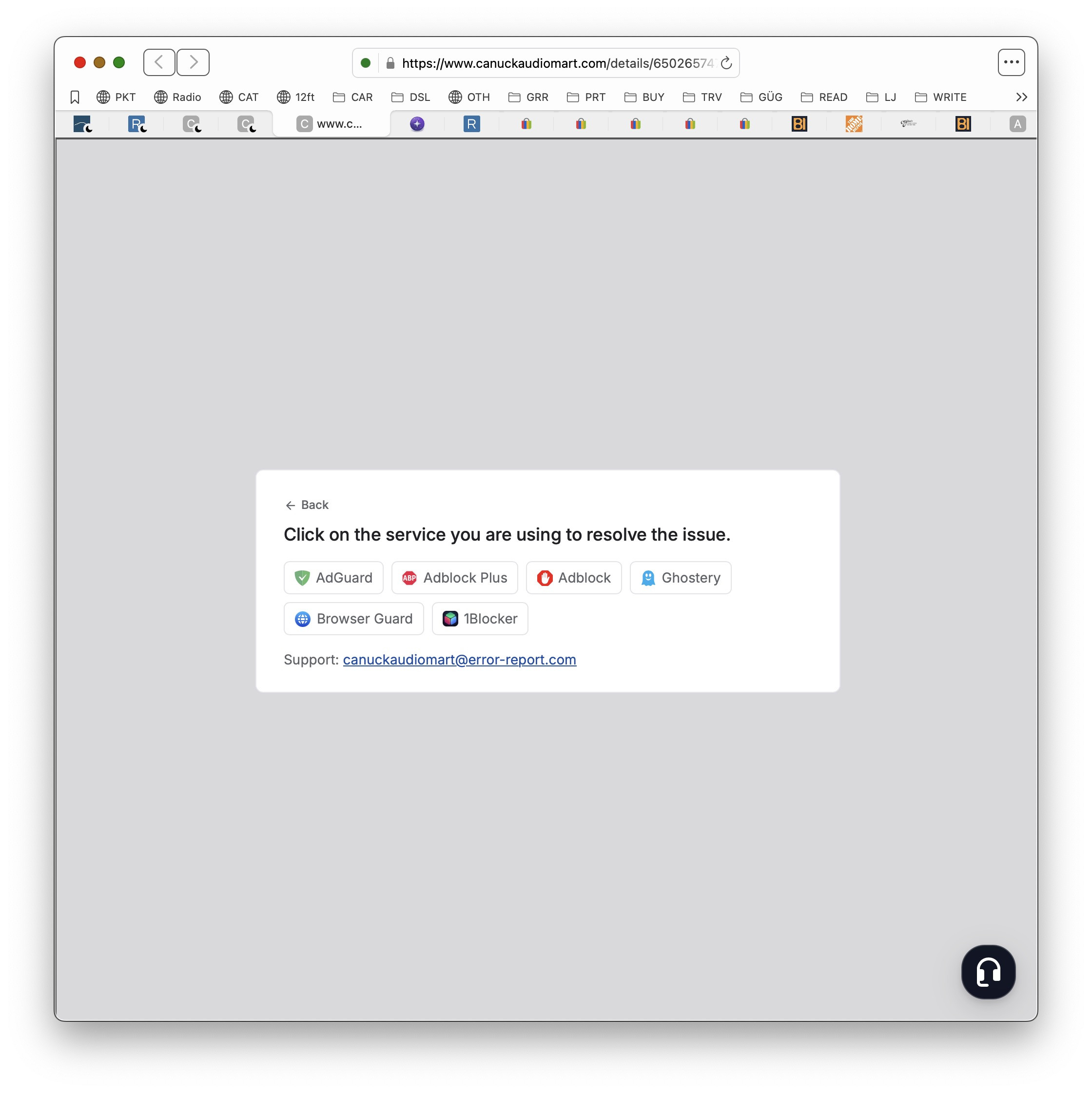
Task: Click the bookmarks icon in favorites bar
Action: coord(75,98)
